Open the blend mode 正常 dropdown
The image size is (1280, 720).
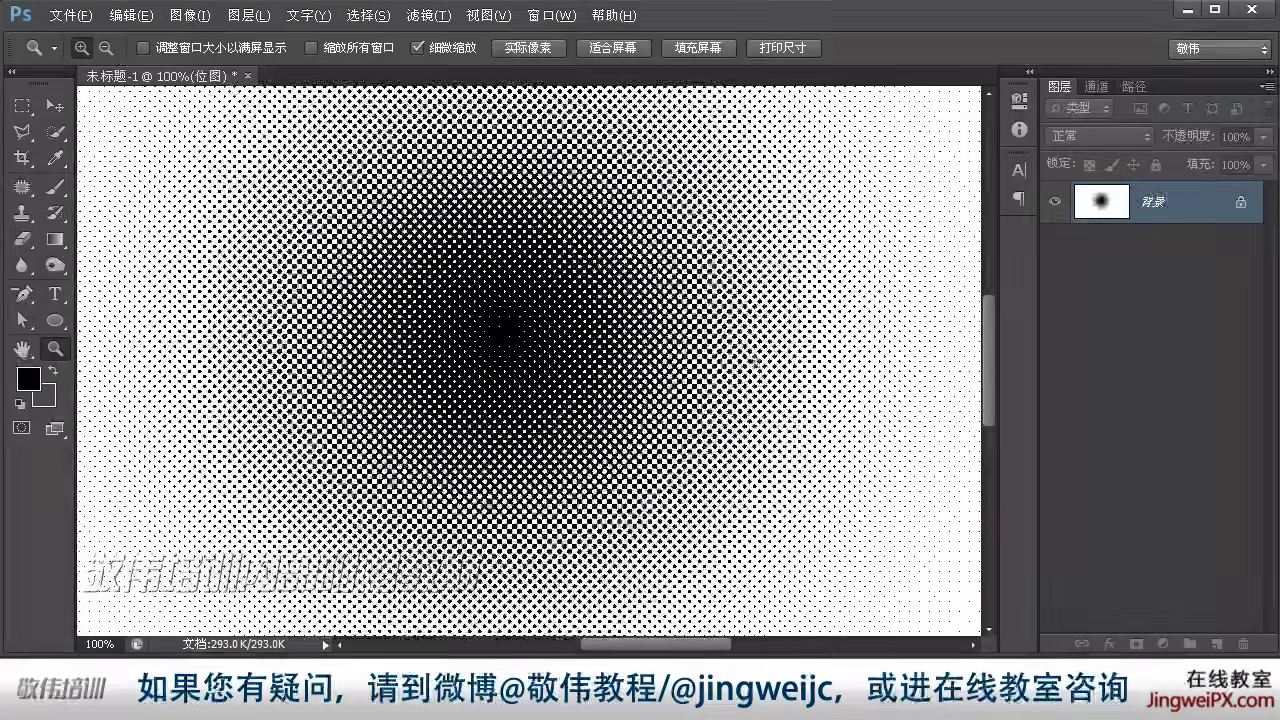[x=1100, y=136]
